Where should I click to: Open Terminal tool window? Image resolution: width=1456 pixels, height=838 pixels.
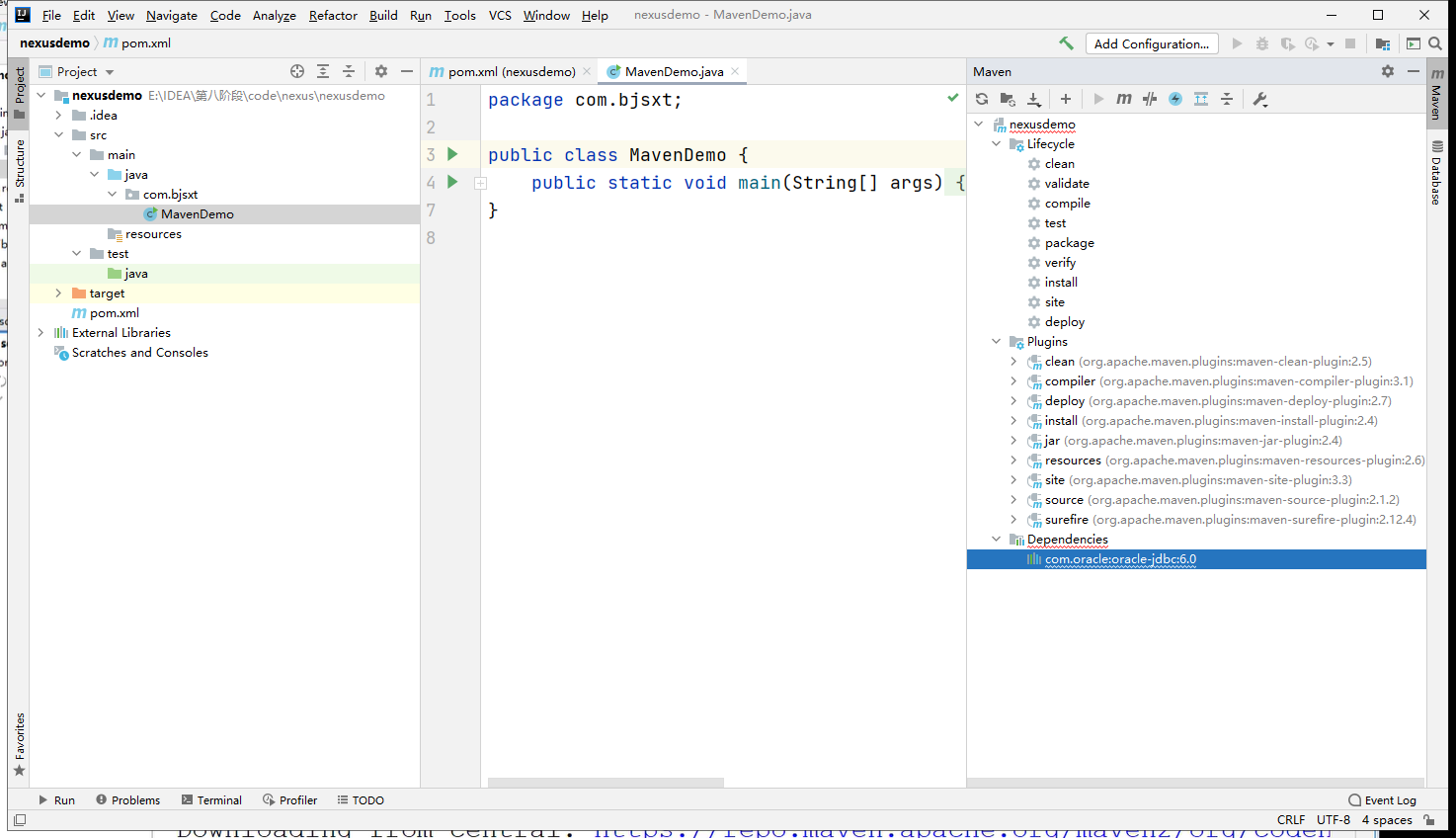211,800
